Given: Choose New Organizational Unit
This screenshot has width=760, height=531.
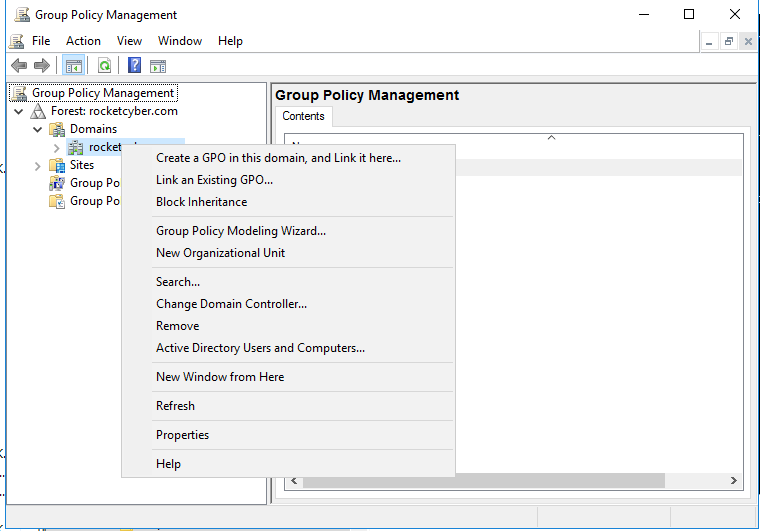Looking at the screenshot, I should coord(288,252).
